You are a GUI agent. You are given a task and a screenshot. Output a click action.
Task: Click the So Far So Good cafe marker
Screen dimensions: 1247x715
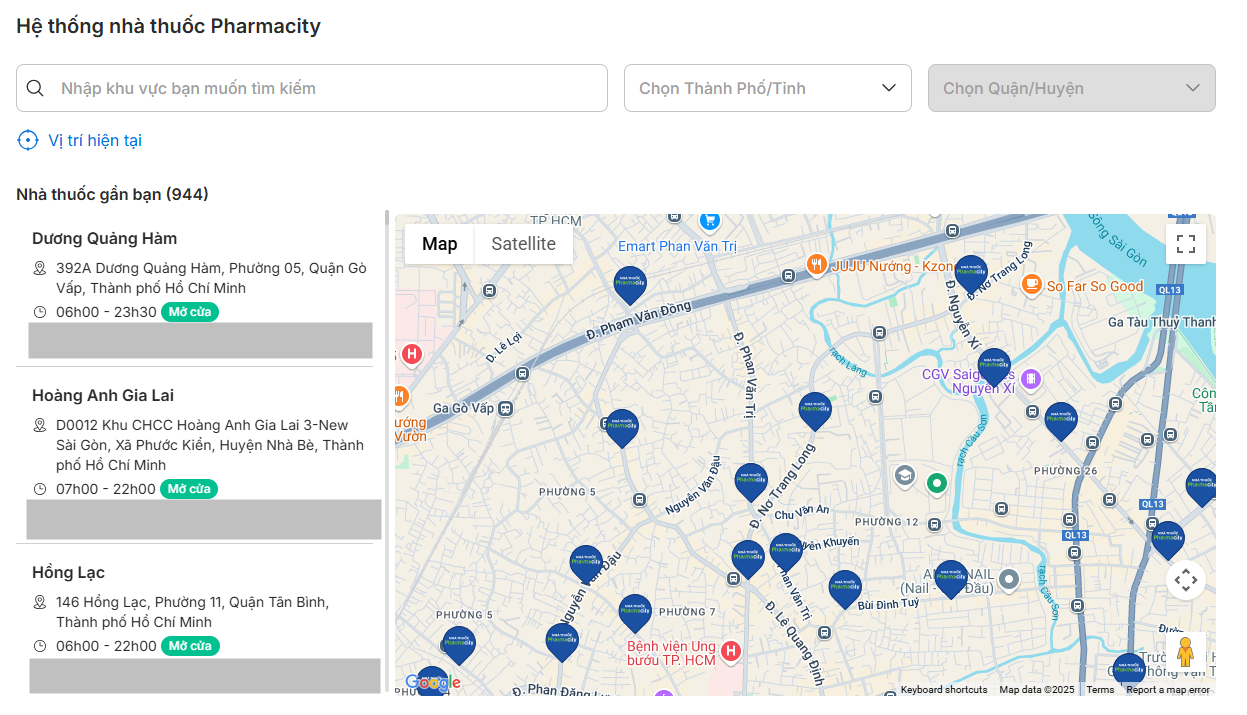click(1031, 285)
